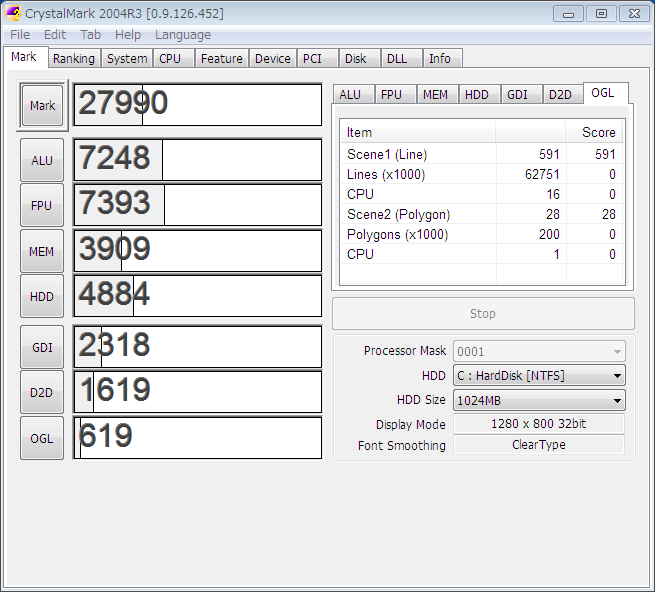Select the Lines (x1000) row
655x592 pixels.
click(482, 174)
